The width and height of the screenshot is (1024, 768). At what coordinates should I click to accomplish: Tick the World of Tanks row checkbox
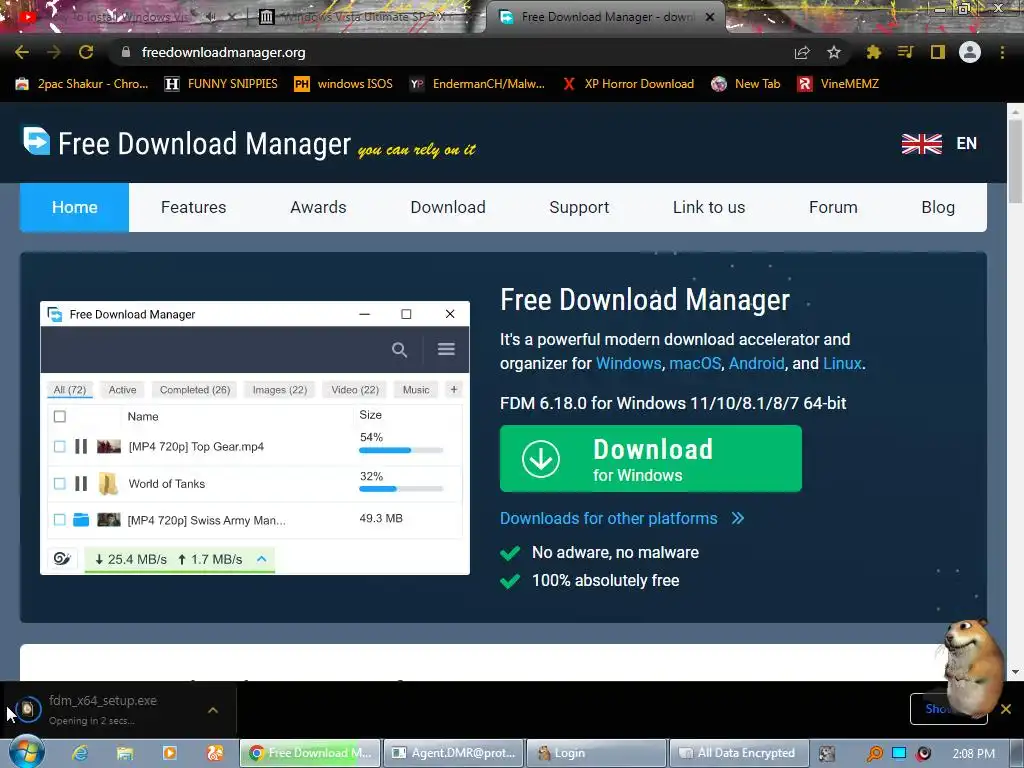tap(59, 484)
